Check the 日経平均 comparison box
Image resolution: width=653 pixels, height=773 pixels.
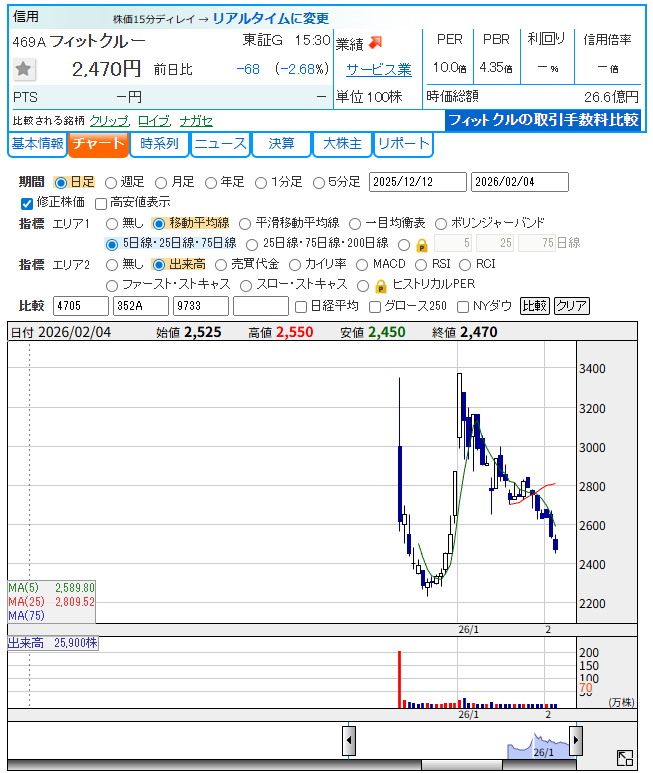pyautogui.click(x=301, y=307)
